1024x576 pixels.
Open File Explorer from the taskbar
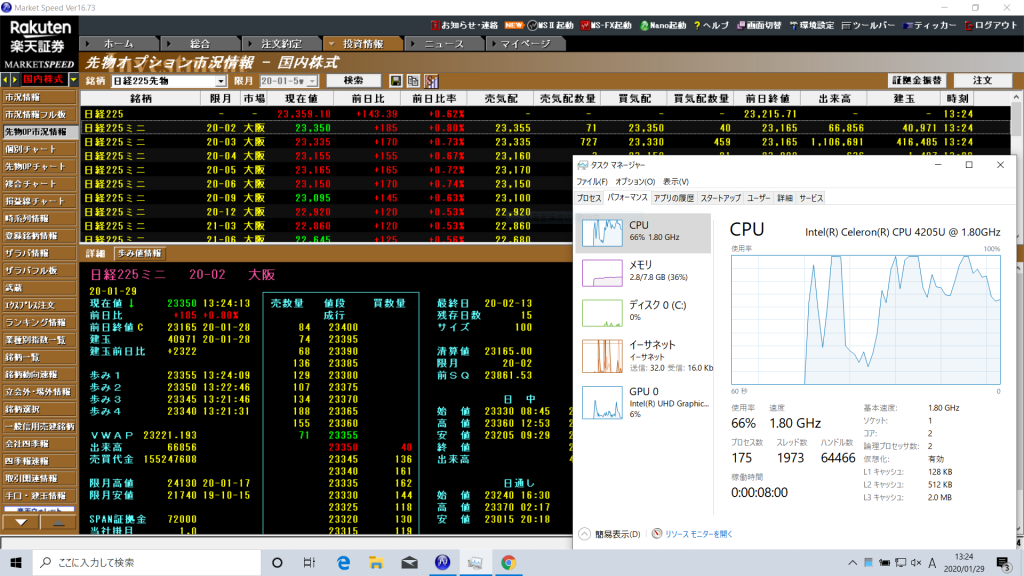click(376, 562)
